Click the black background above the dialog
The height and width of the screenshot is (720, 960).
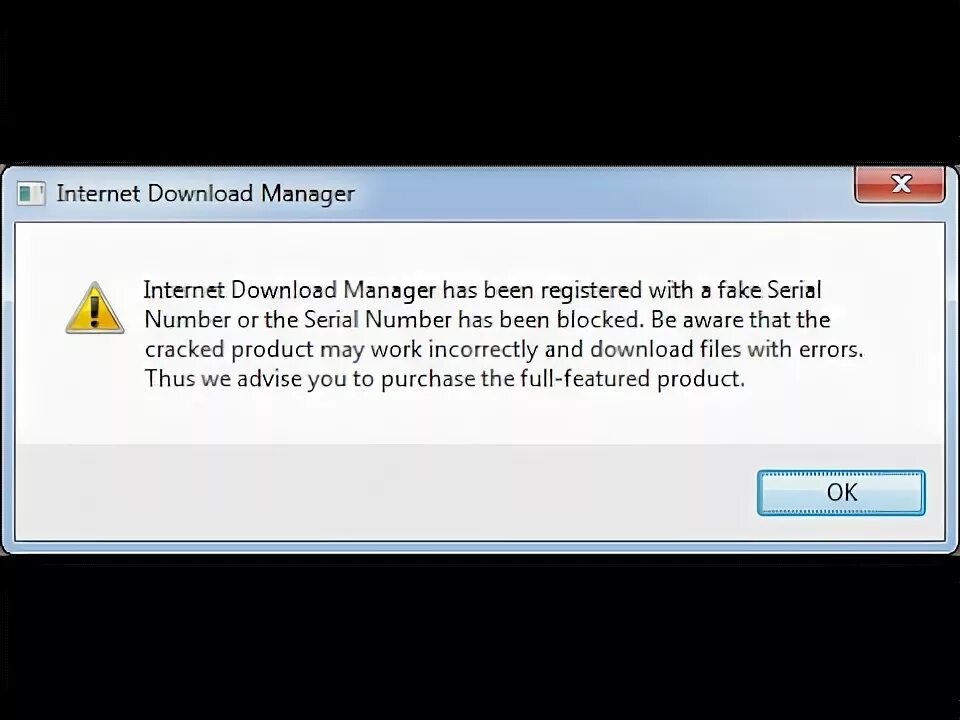[x=480, y=80]
